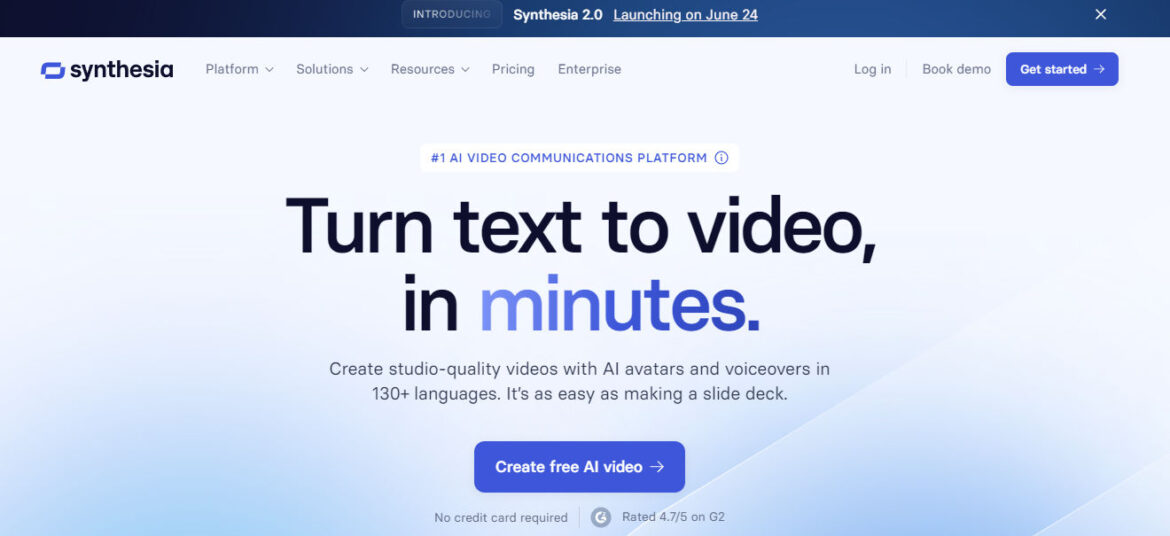Click the Get started button
The width and height of the screenshot is (1170, 536).
click(x=1062, y=69)
